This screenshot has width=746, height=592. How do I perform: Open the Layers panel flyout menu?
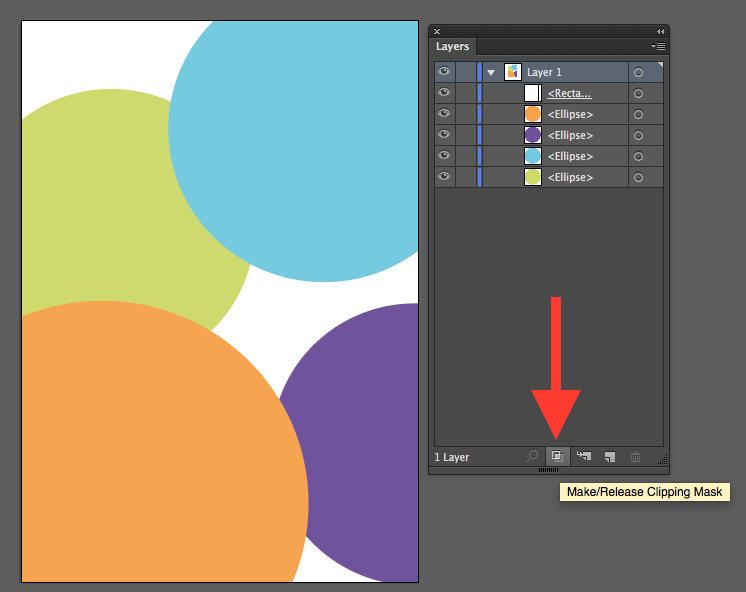[x=658, y=46]
